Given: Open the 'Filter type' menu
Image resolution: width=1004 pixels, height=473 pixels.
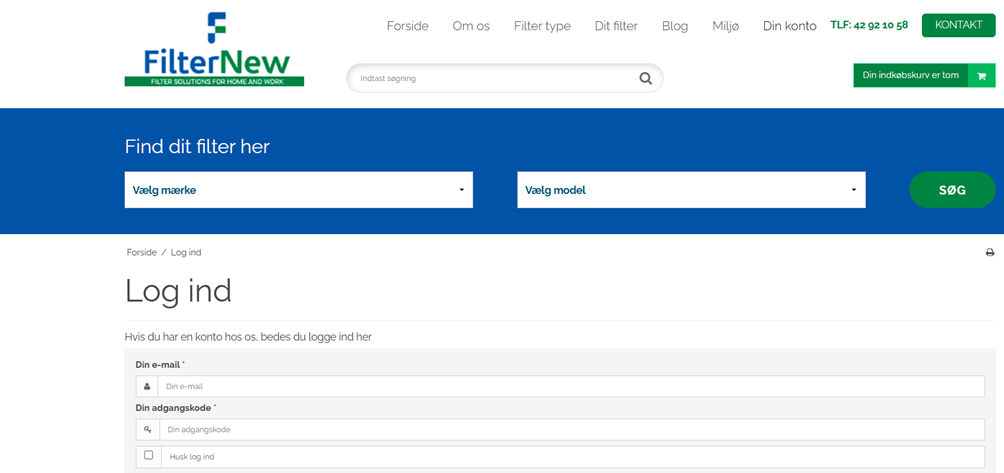Looking at the screenshot, I should click(542, 26).
